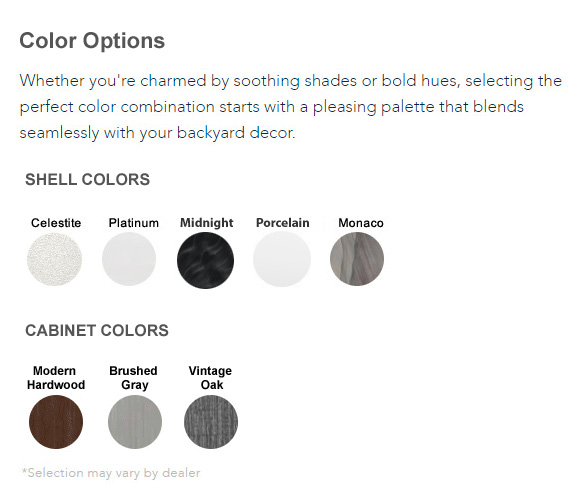Select the Modern Hardwood cabinet swatch

tap(56, 422)
